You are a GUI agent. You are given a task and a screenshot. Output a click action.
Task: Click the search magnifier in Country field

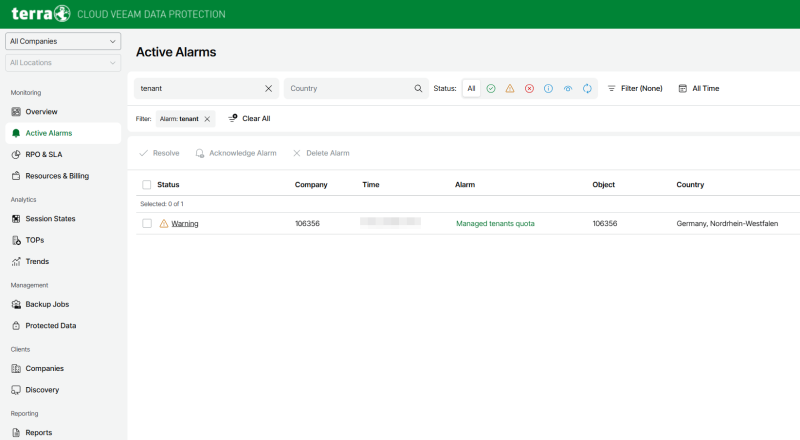pos(418,88)
